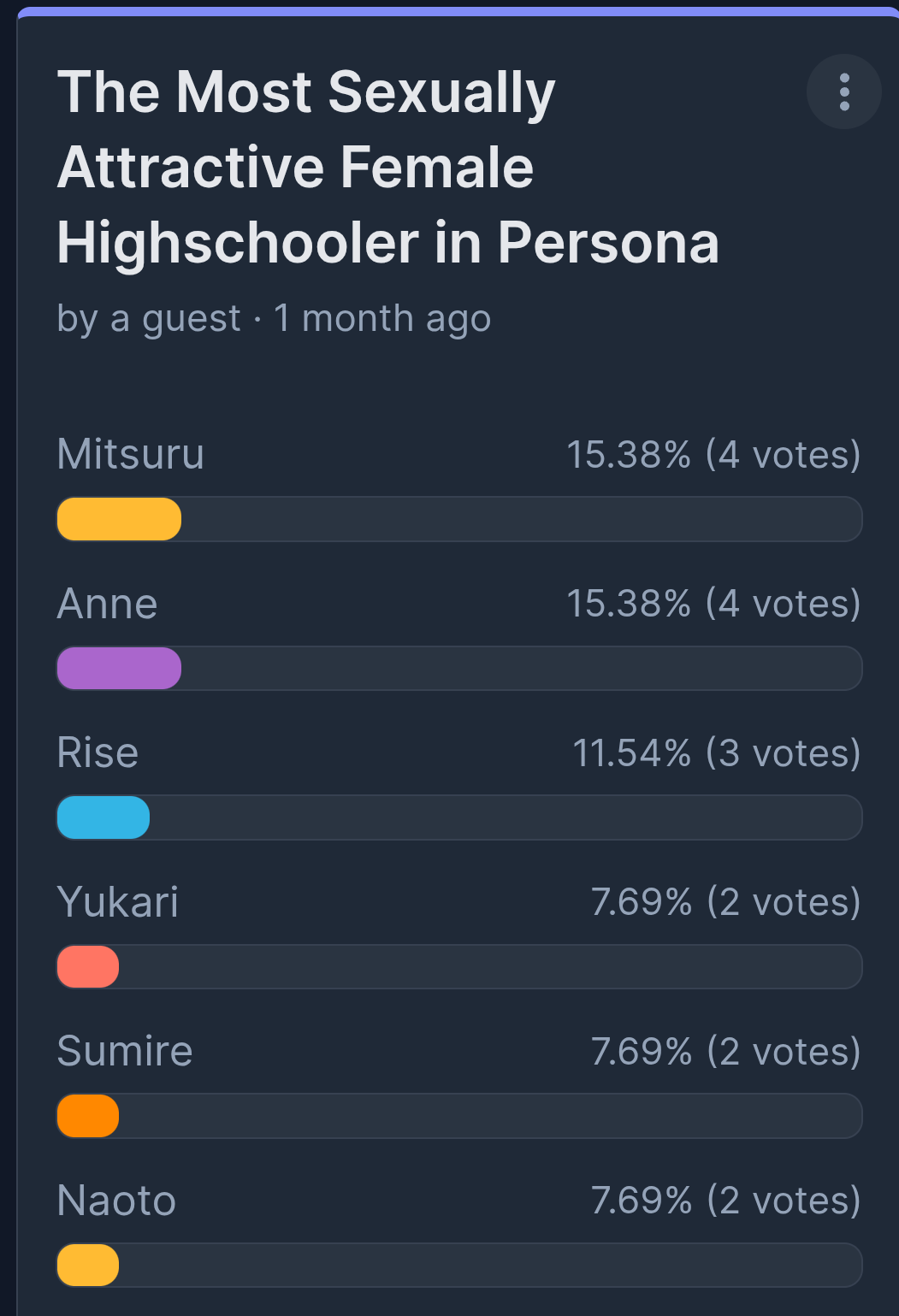899x1316 pixels.
Task: Click Rise's blue result bar
Action: coord(104,817)
